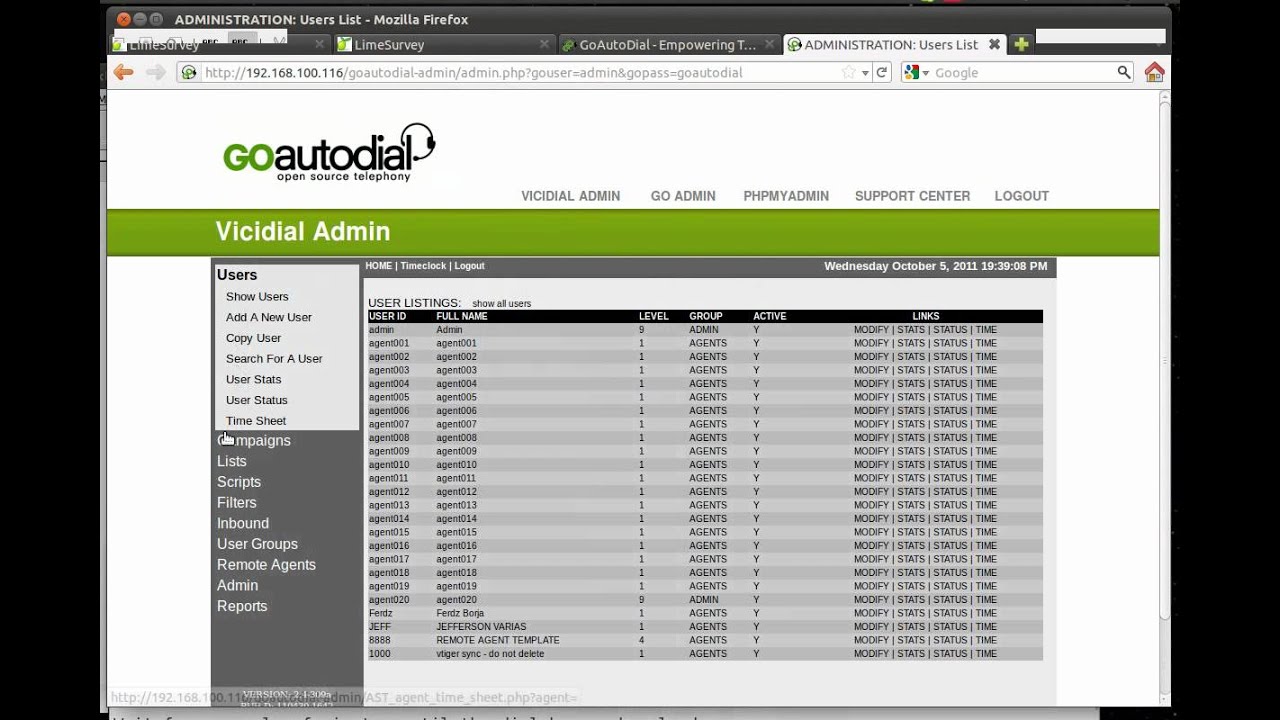Open Search For A User
1280x720 pixels.
[274, 359]
